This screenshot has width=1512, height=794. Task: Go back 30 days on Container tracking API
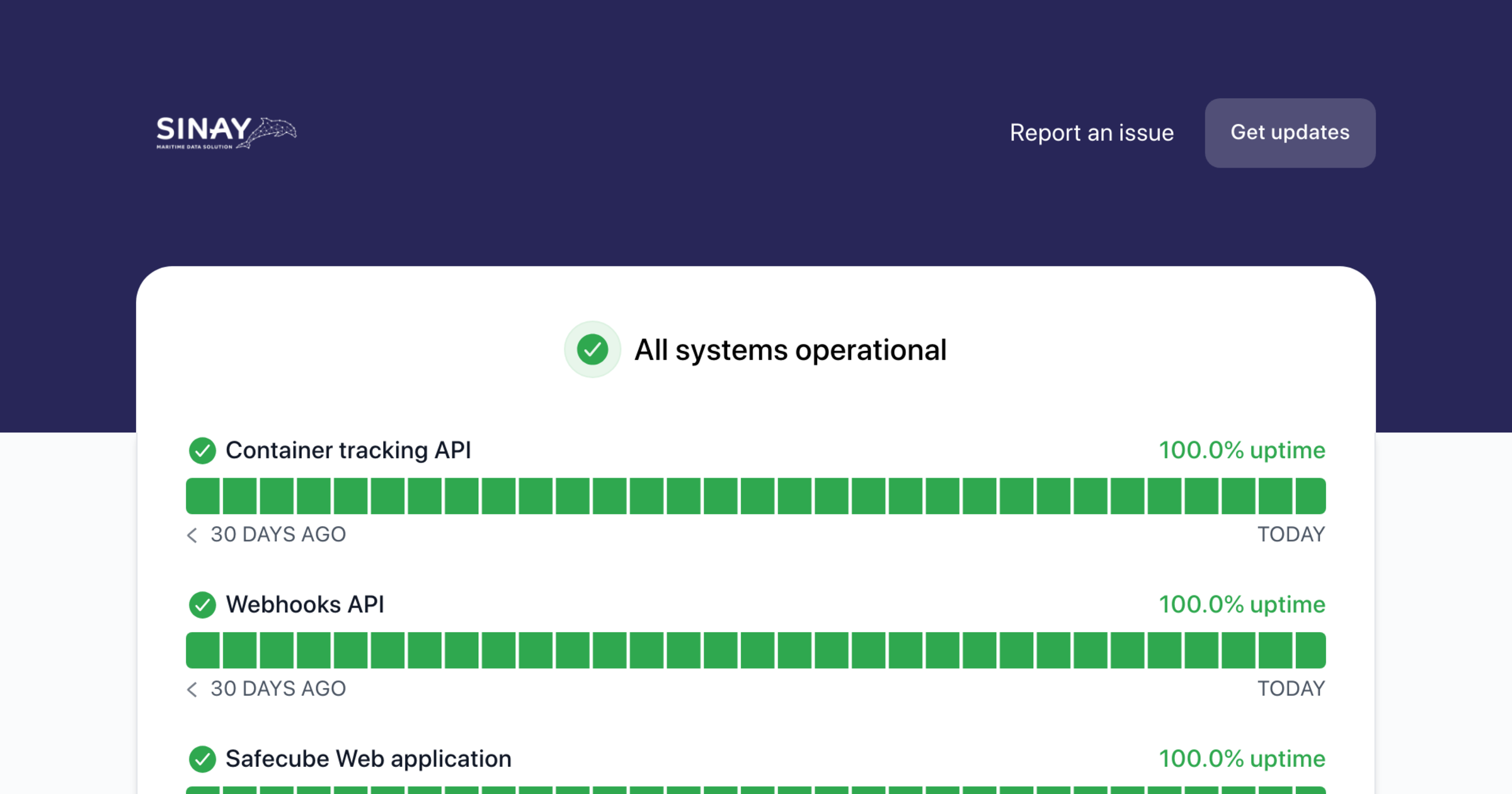(x=192, y=535)
